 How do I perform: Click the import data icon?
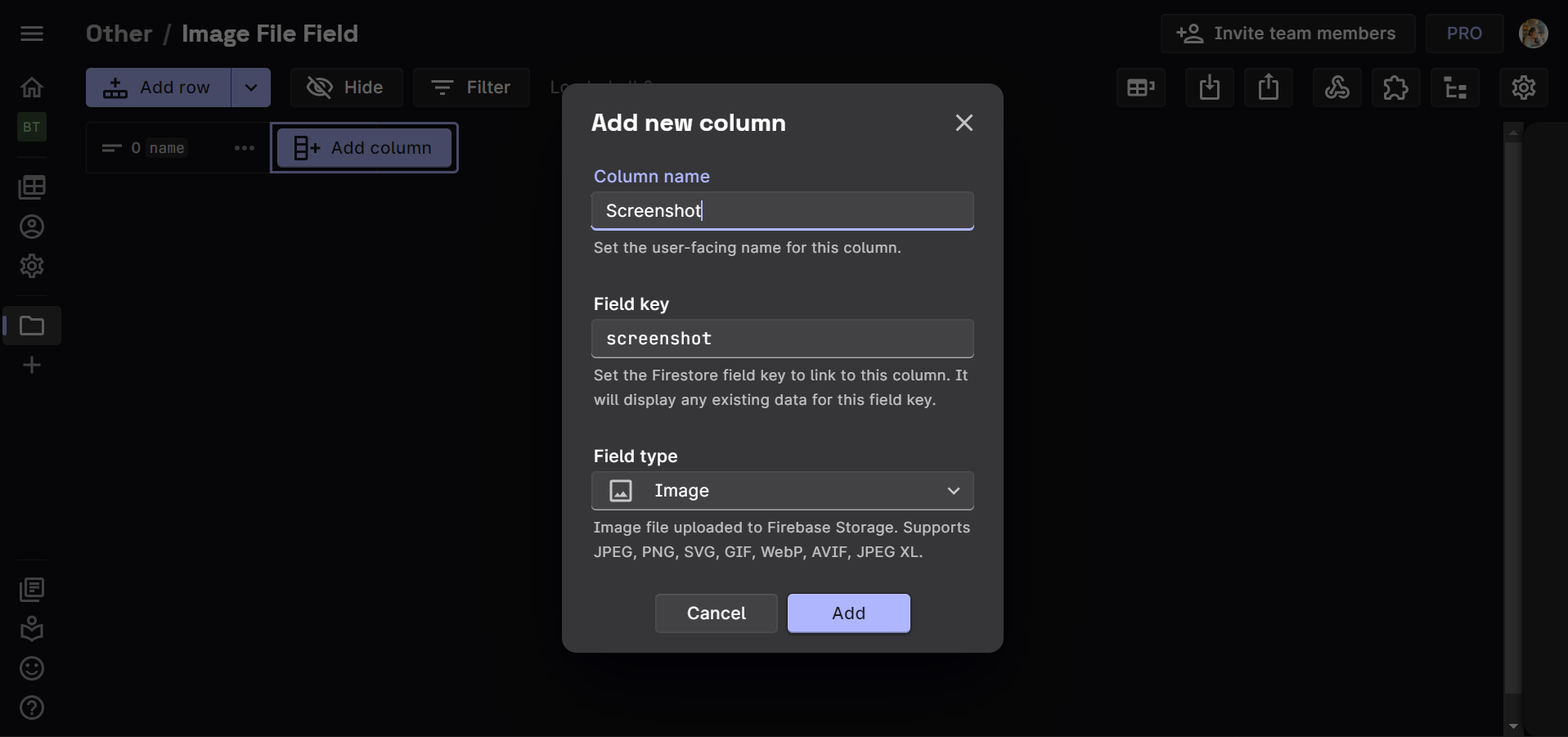1209,88
